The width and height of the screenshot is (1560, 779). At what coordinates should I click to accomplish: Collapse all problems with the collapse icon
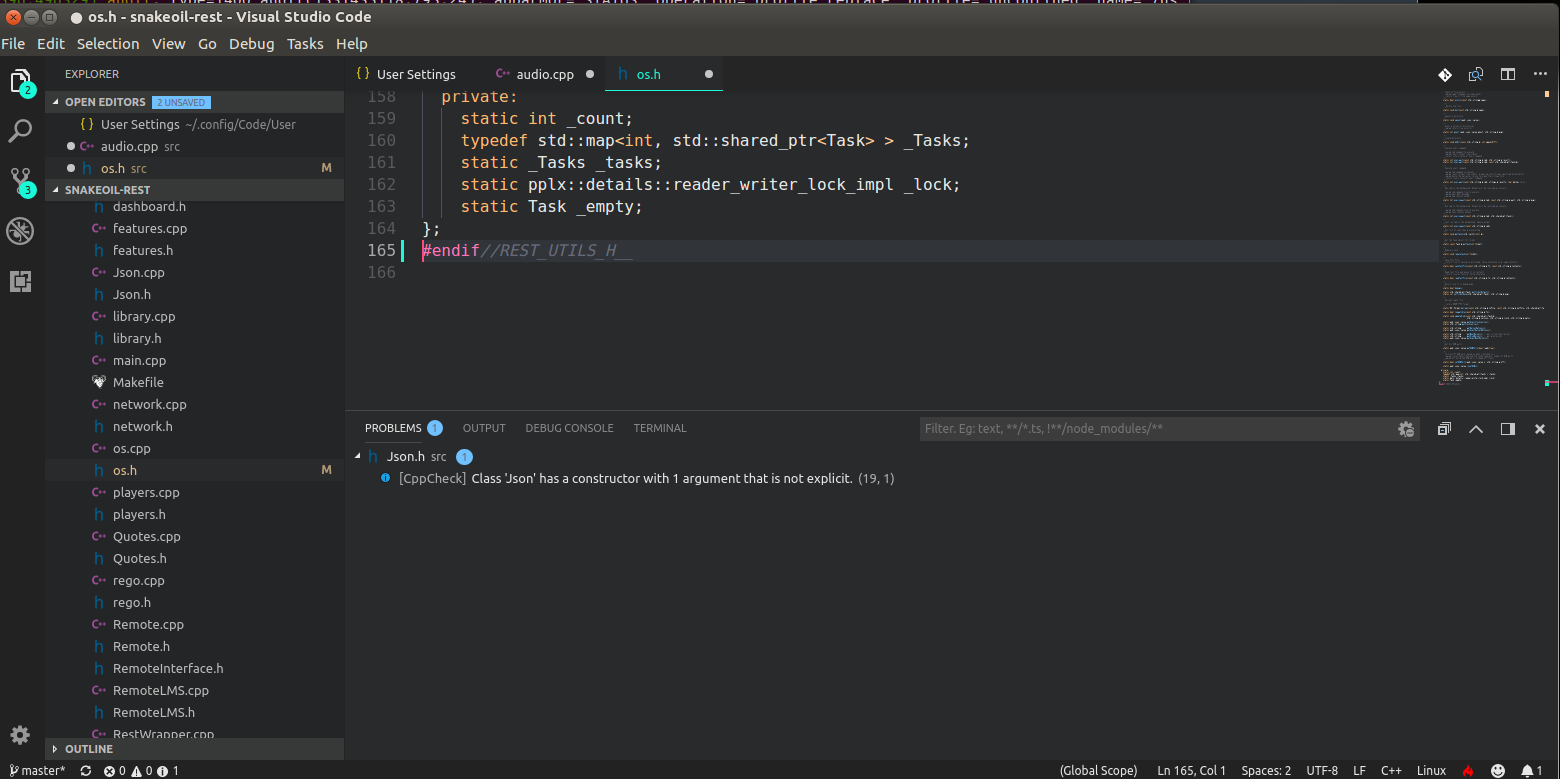point(1444,429)
